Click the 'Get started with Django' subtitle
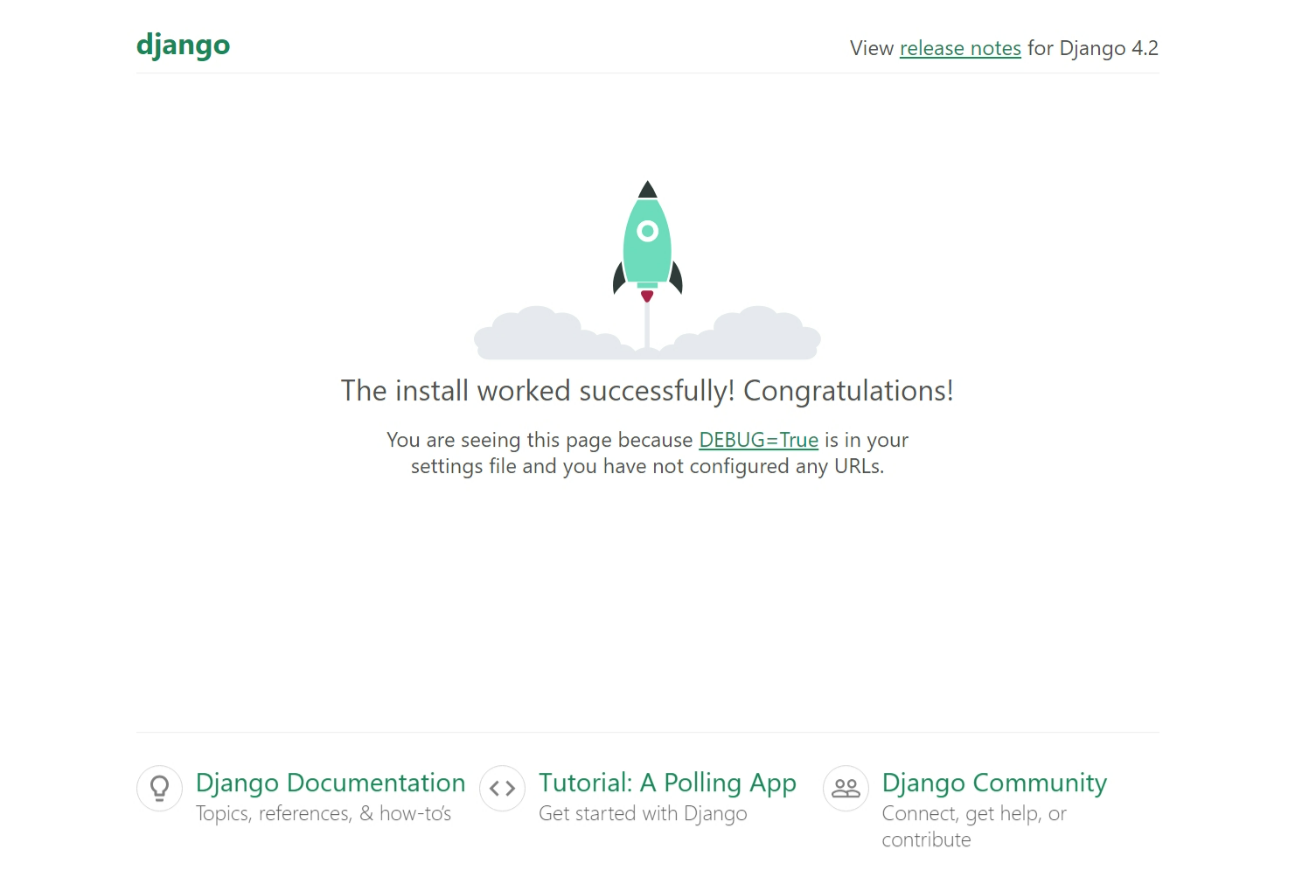 (642, 813)
